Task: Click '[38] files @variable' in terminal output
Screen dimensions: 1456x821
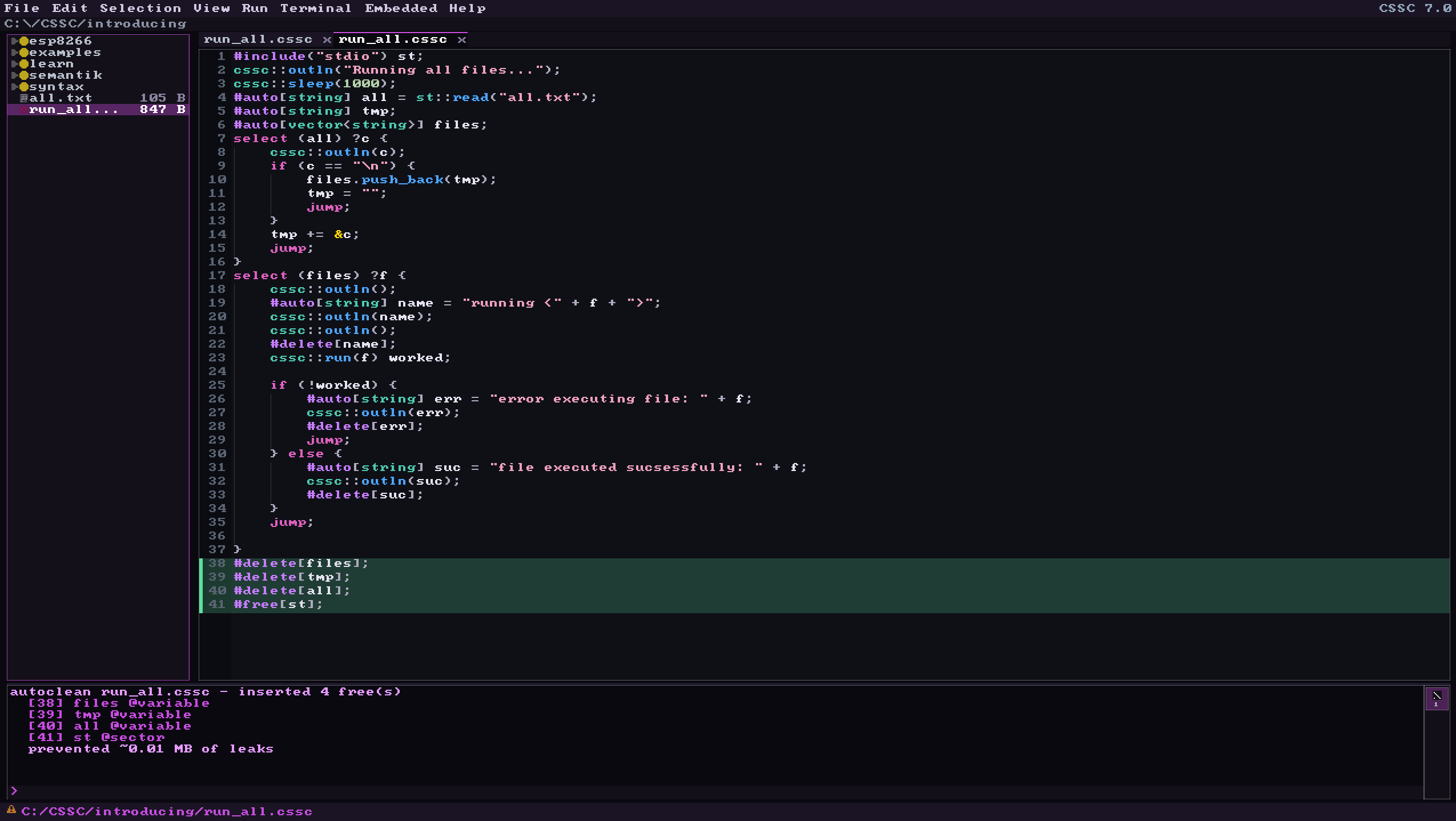Action: pyautogui.click(x=119, y=703)
